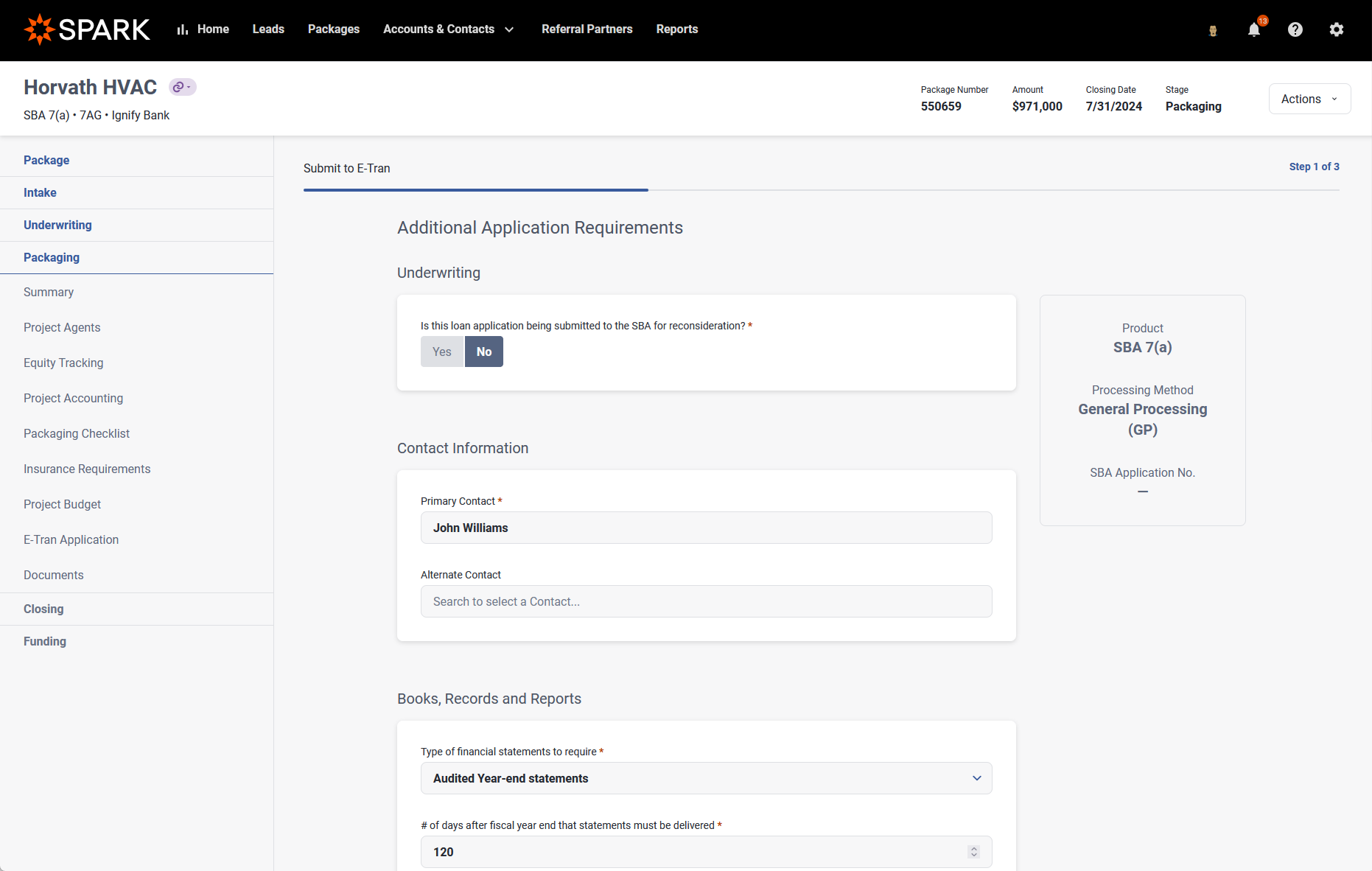
Task: Open the financial statements type dropdown
Action: point(706,778)
